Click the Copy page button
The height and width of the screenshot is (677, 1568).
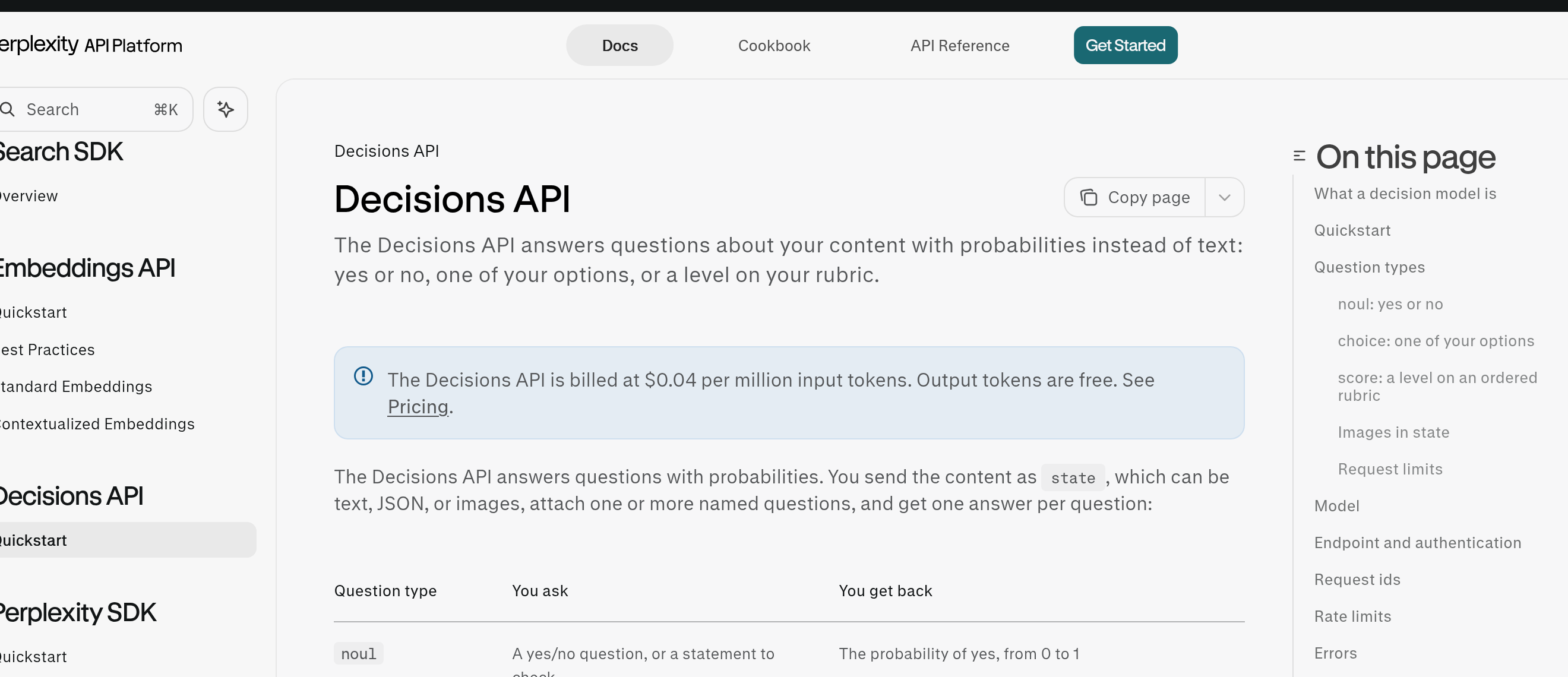(1134, 197)
